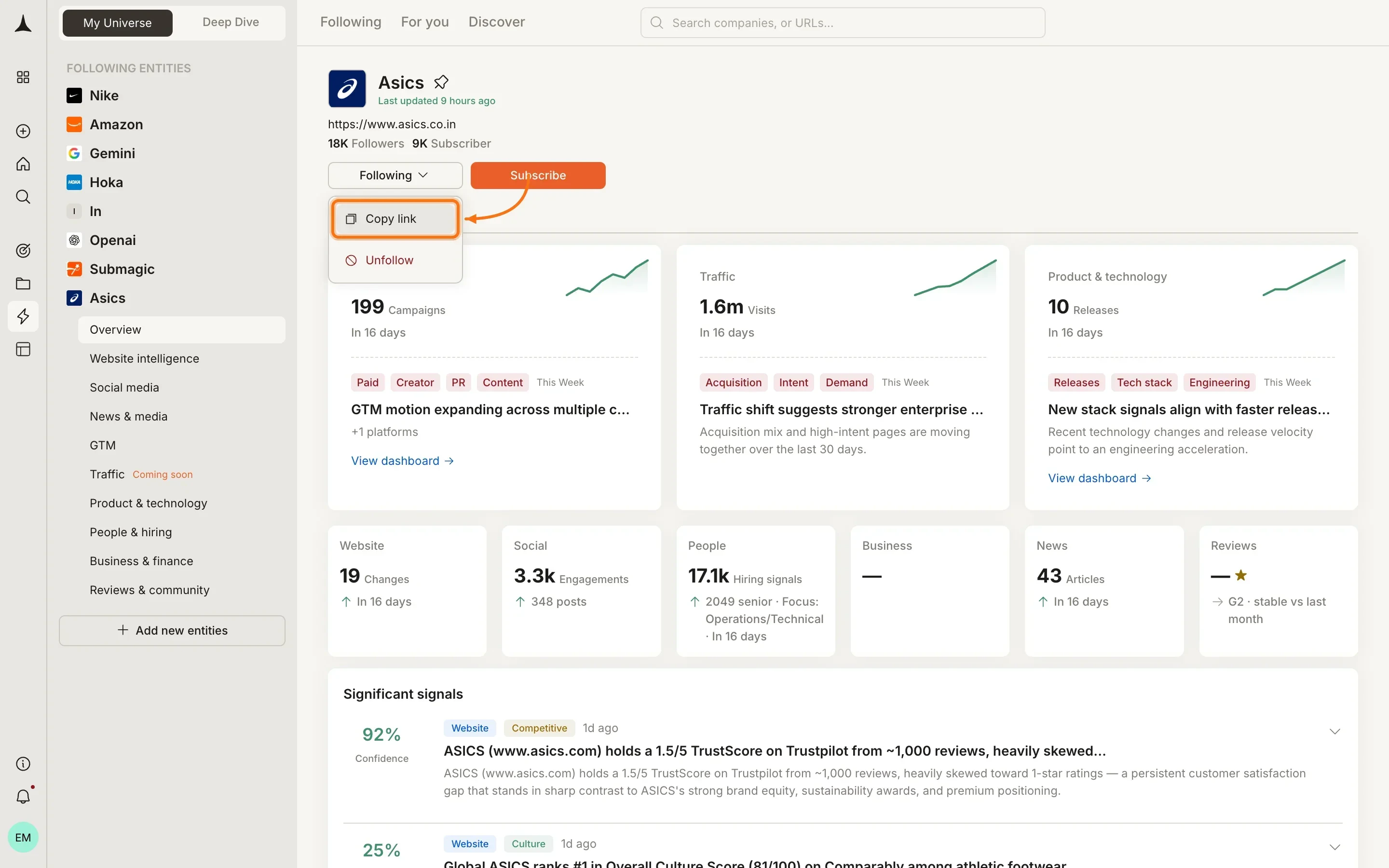This screenshot has height=868, width=1389.
Task: Collapse the Asics entity in sidebar
Action: (96, 298)
